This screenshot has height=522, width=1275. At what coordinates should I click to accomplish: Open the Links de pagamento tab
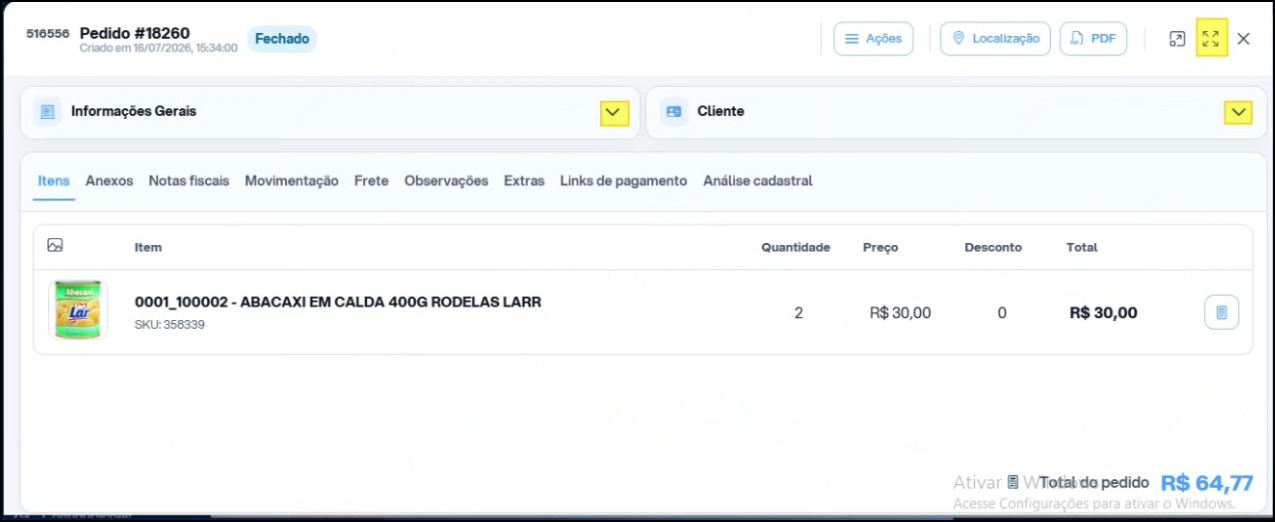[623, 181]
